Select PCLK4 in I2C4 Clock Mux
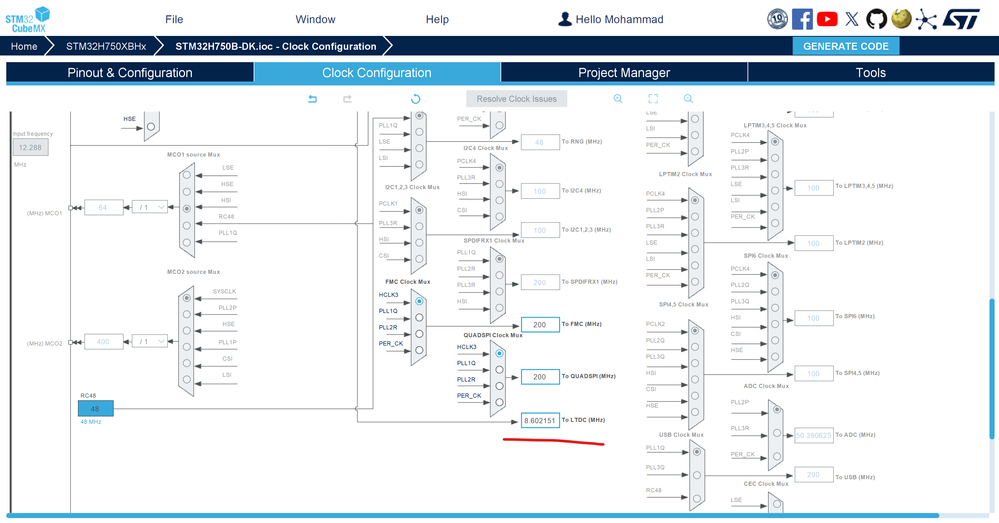 [x=500, y=168]
